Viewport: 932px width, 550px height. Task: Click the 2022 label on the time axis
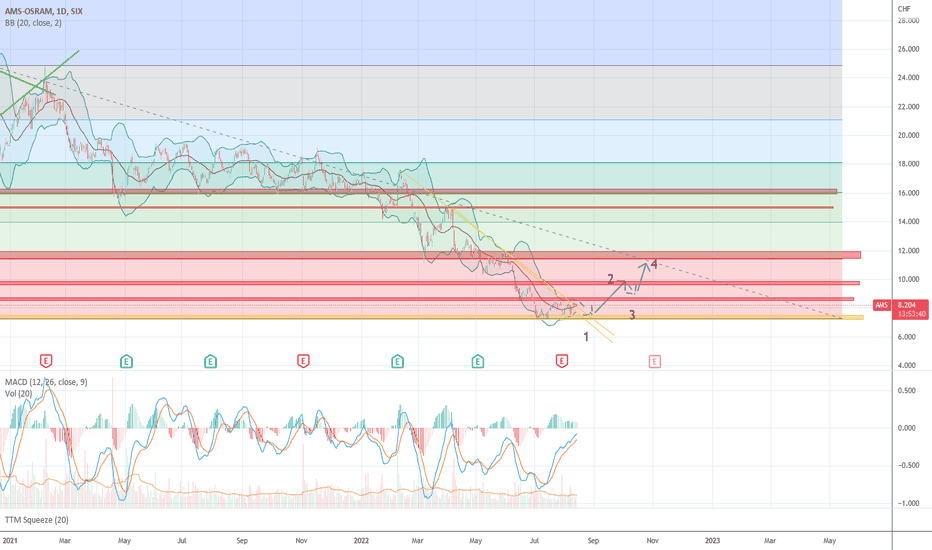361,540
